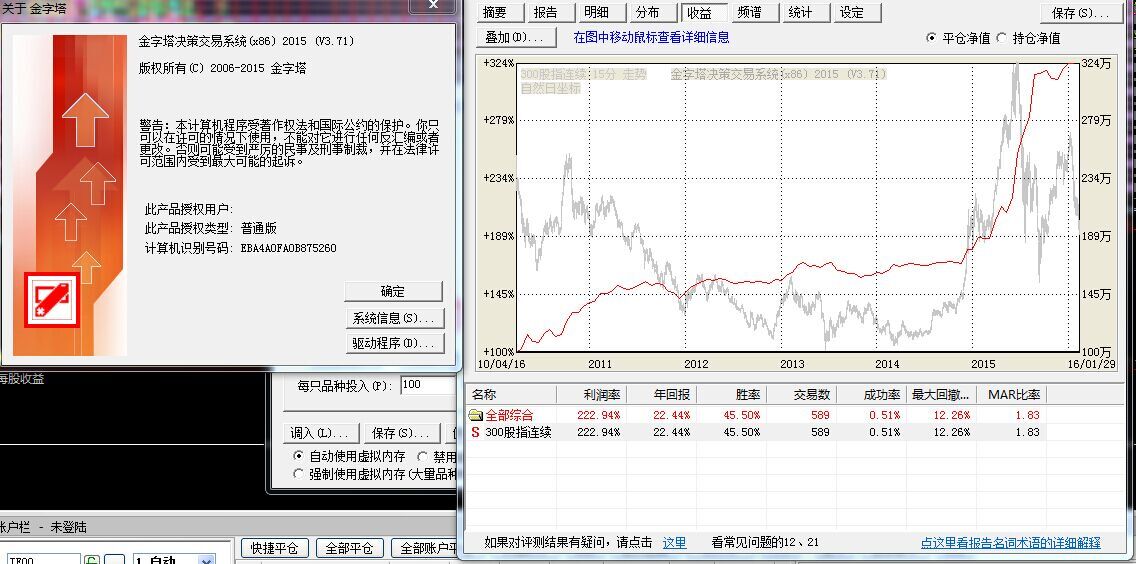The width and height of the screenshot is (1136, 564).
Task: Sort by 胜率 column header
Action: pos(731,395)
